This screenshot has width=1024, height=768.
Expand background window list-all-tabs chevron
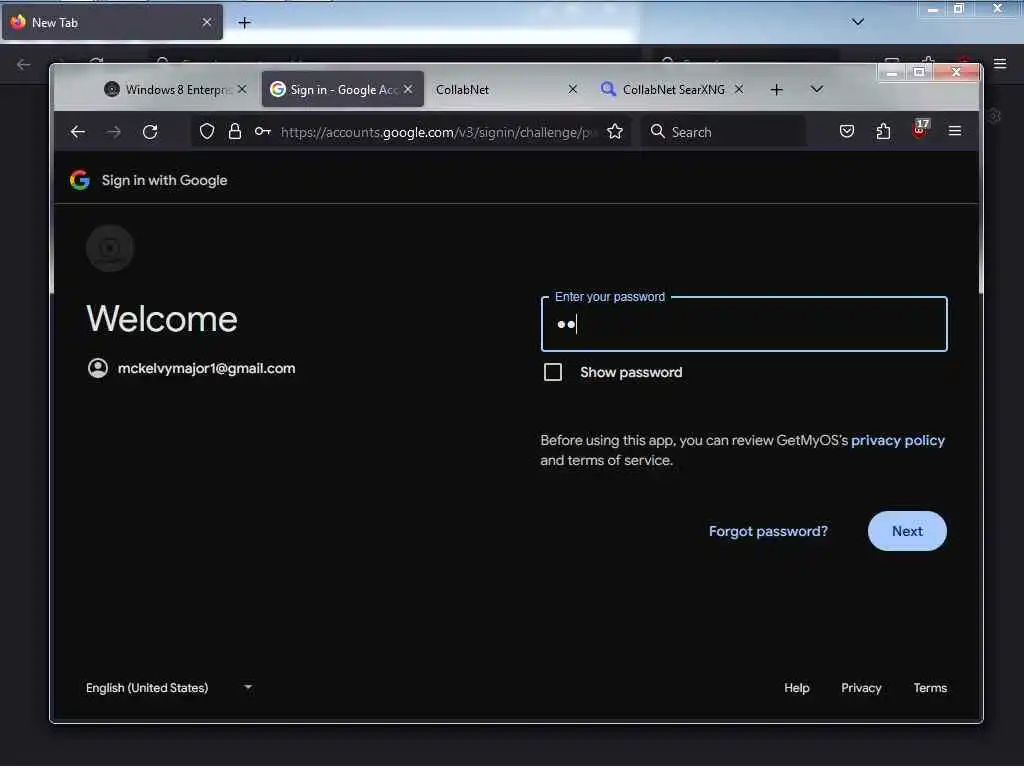pos(858,22)
